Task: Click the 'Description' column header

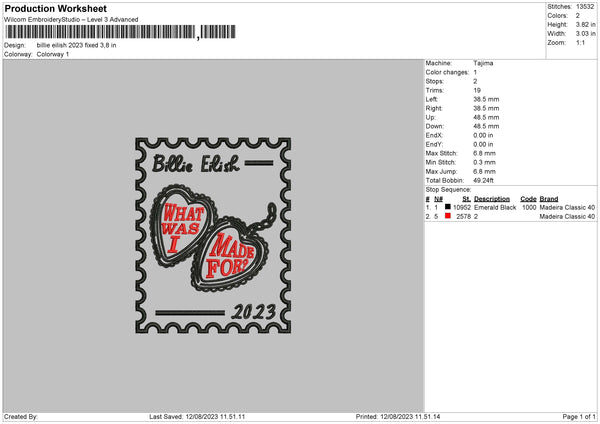Action: click(492, 199)
